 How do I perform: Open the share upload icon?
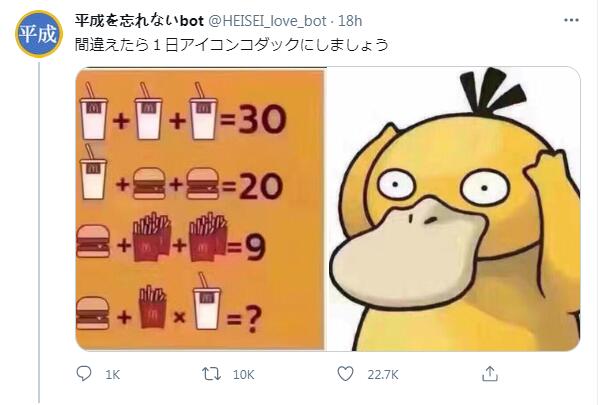(x=490, y=374)
